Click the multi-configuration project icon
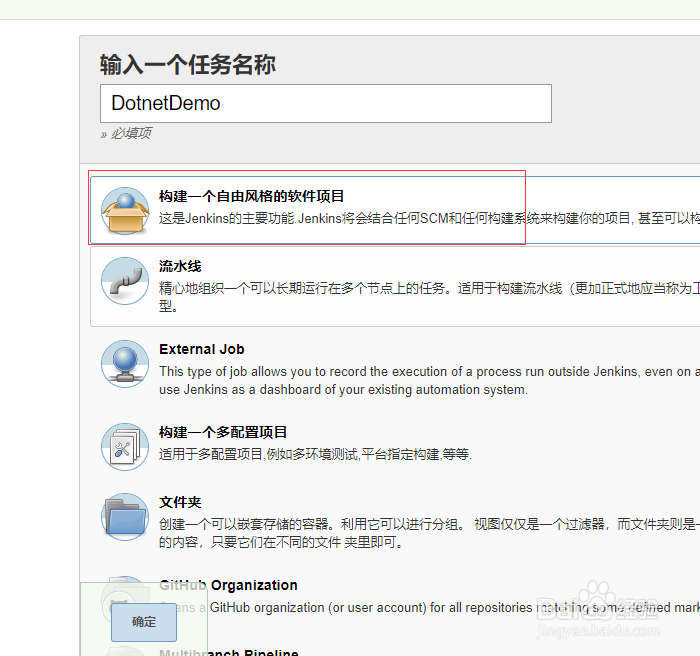700x656 pixels. pos(125,447)
